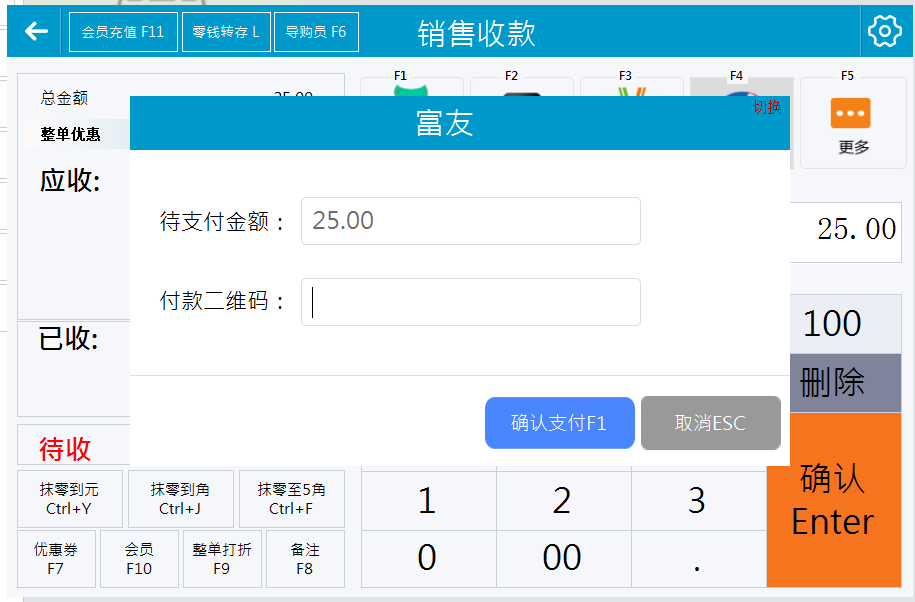Click the 确认支付F1 confirm payment button
The image size is (915, 602).
click(560, 423)
